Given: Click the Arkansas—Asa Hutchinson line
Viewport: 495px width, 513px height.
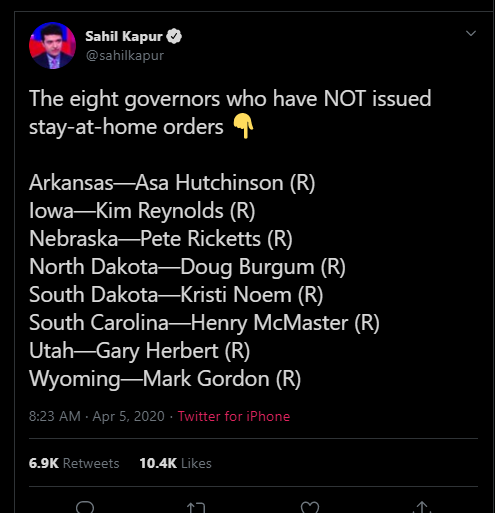Looking at the screenshot, I should point(172,183).
